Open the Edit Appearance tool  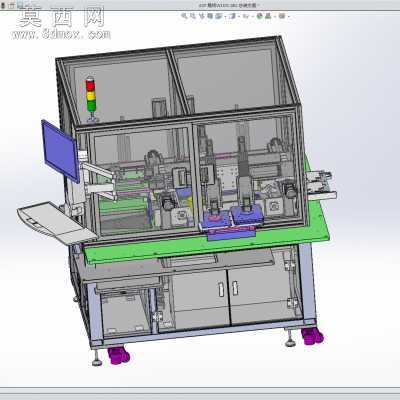click(259, 16)
